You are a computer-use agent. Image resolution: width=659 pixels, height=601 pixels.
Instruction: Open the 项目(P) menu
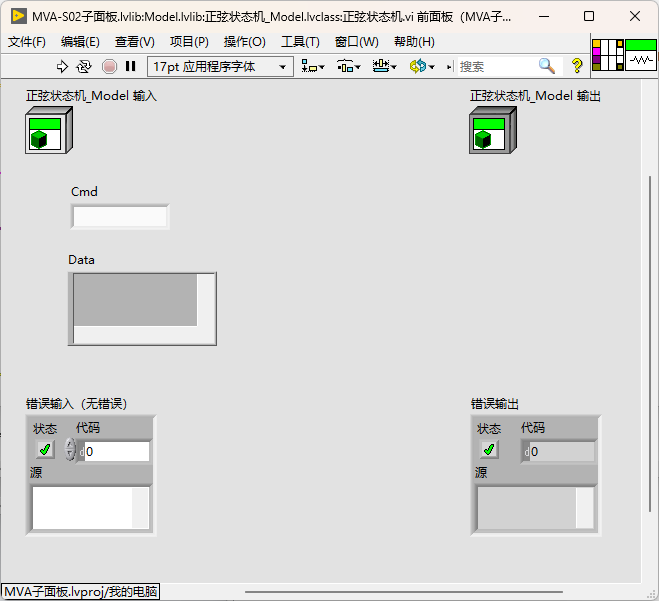coord(190,42)
